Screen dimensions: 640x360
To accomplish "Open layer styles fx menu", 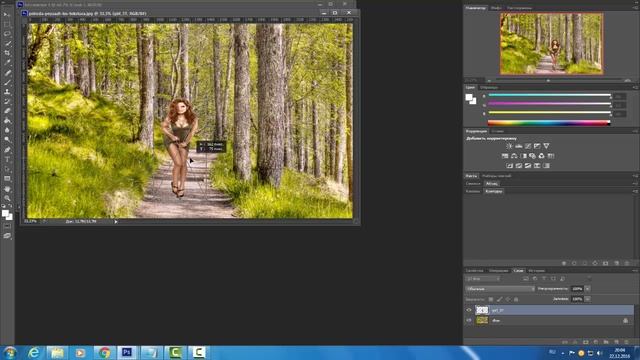I will pos(575,342).
